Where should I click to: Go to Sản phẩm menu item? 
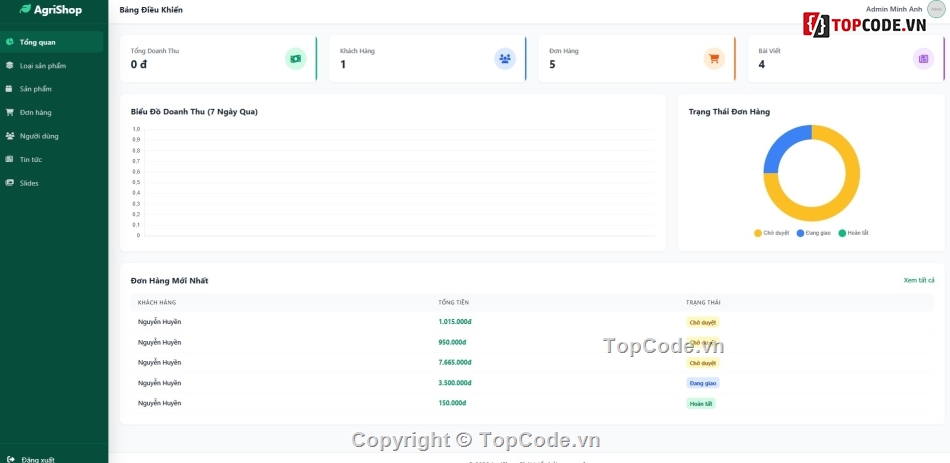52,88
